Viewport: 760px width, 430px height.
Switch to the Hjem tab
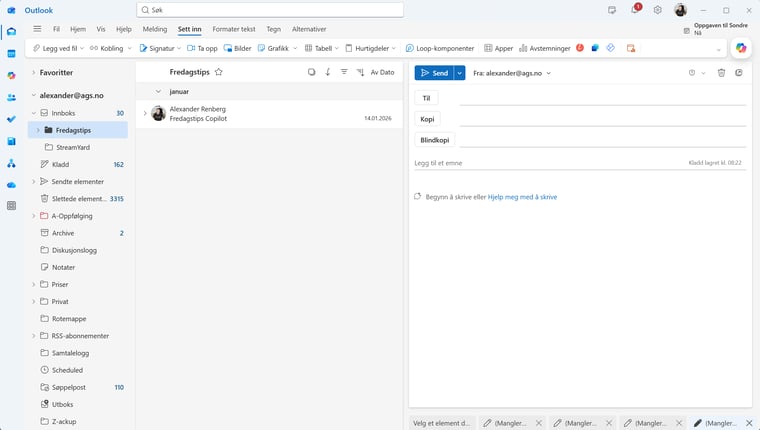[x=78, y=29]
